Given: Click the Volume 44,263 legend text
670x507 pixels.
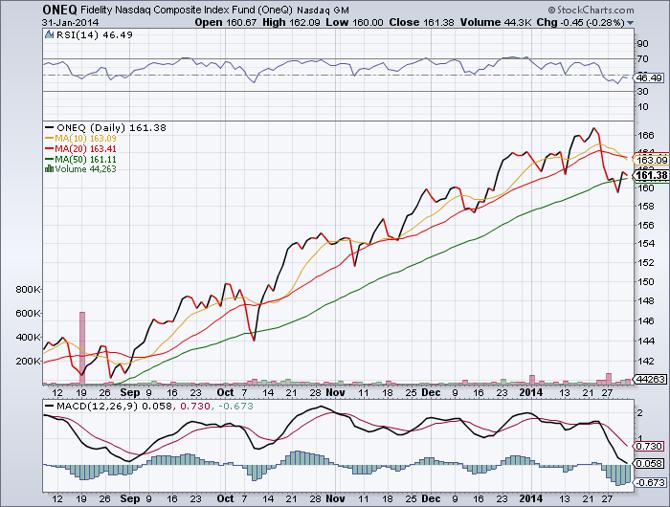Looking at the screenshot, I should (x=85, y=169).
